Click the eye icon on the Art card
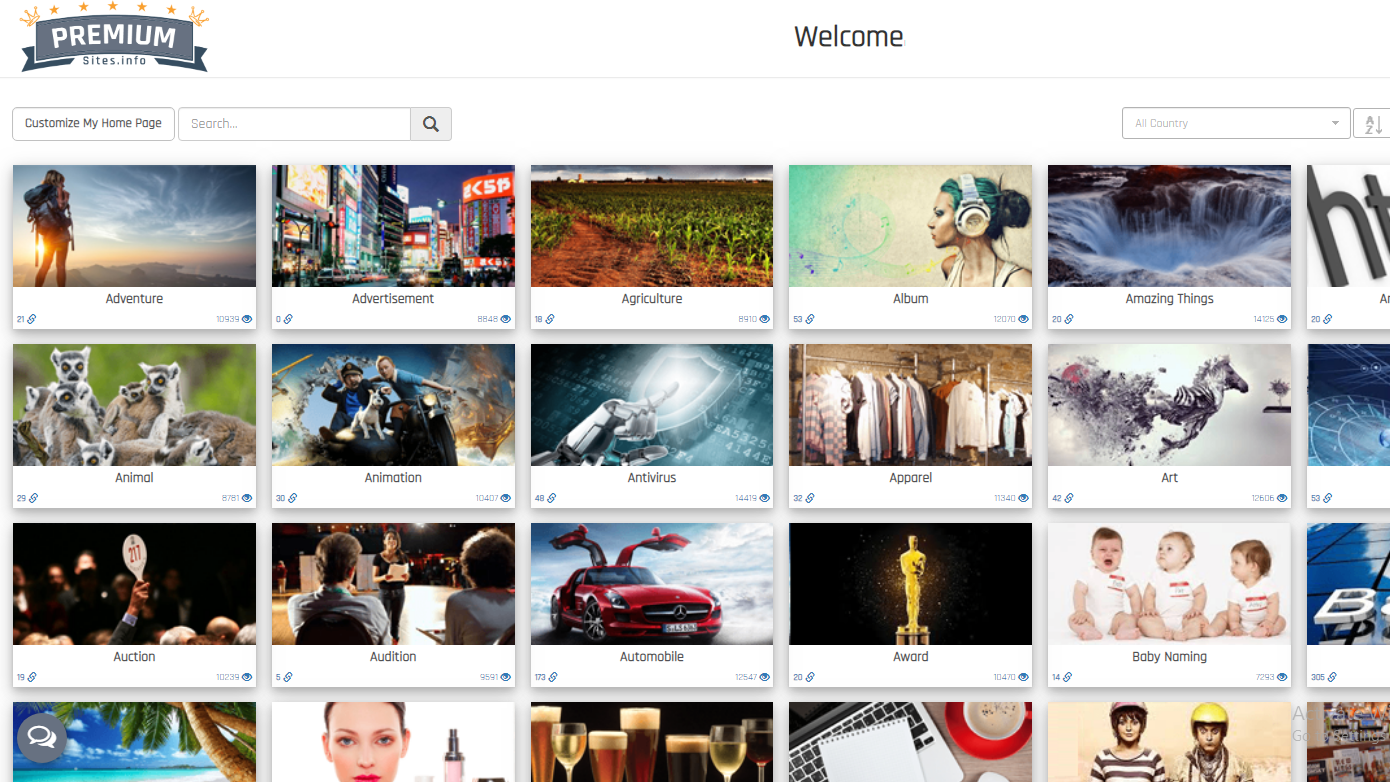1390x782 pixels. 1282,498
